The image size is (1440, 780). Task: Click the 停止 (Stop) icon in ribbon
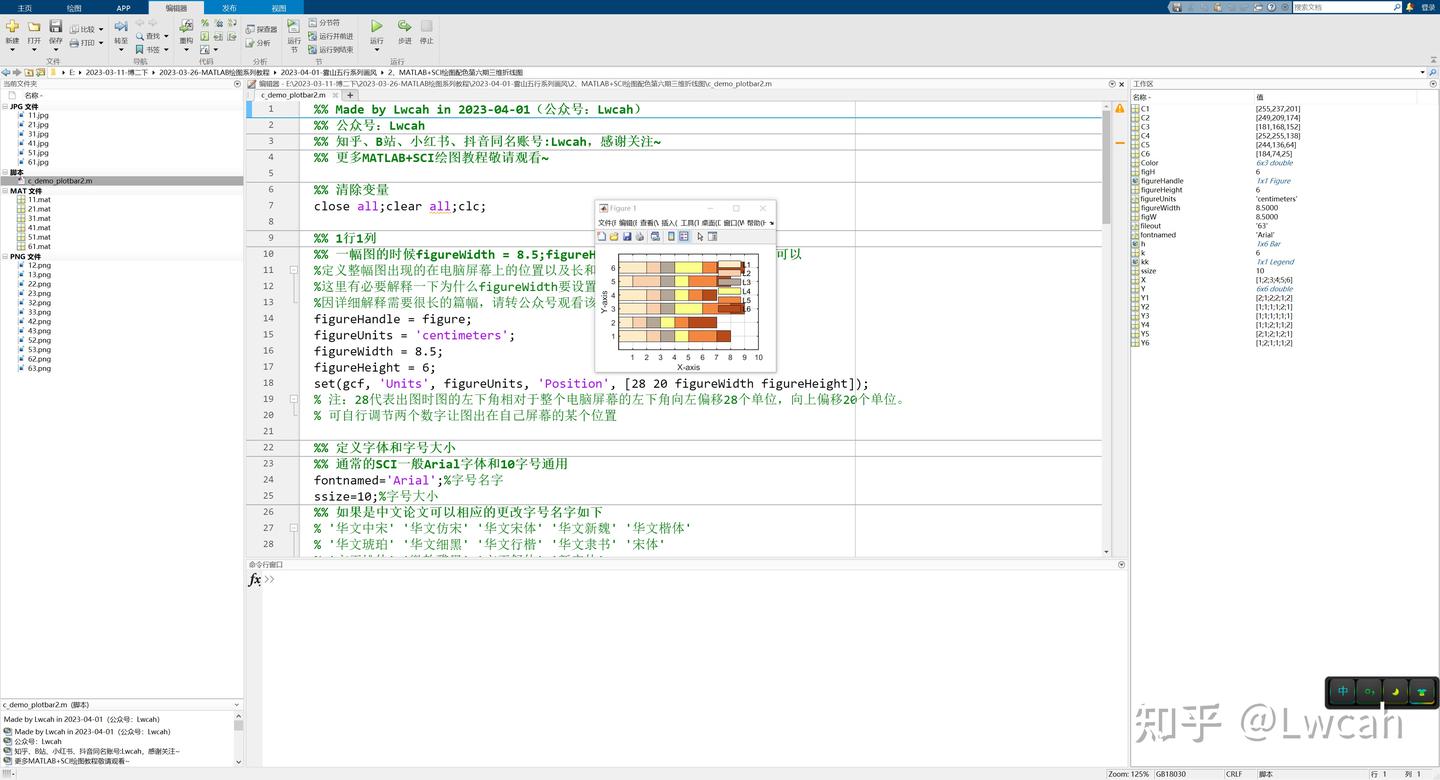point(427,26)
